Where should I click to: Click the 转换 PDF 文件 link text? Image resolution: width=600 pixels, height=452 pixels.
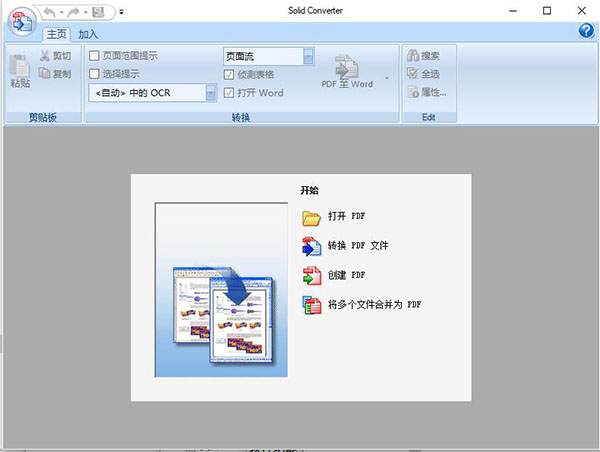(358, 245)
